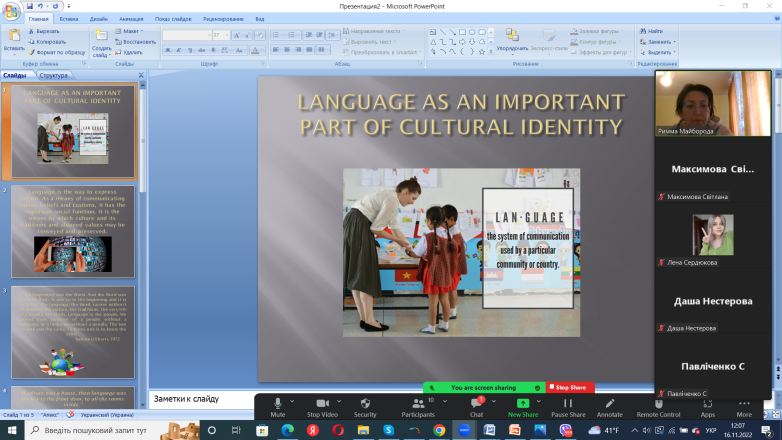
Task: Toggle Zoom microphone Mute
Action: [278, 408]
